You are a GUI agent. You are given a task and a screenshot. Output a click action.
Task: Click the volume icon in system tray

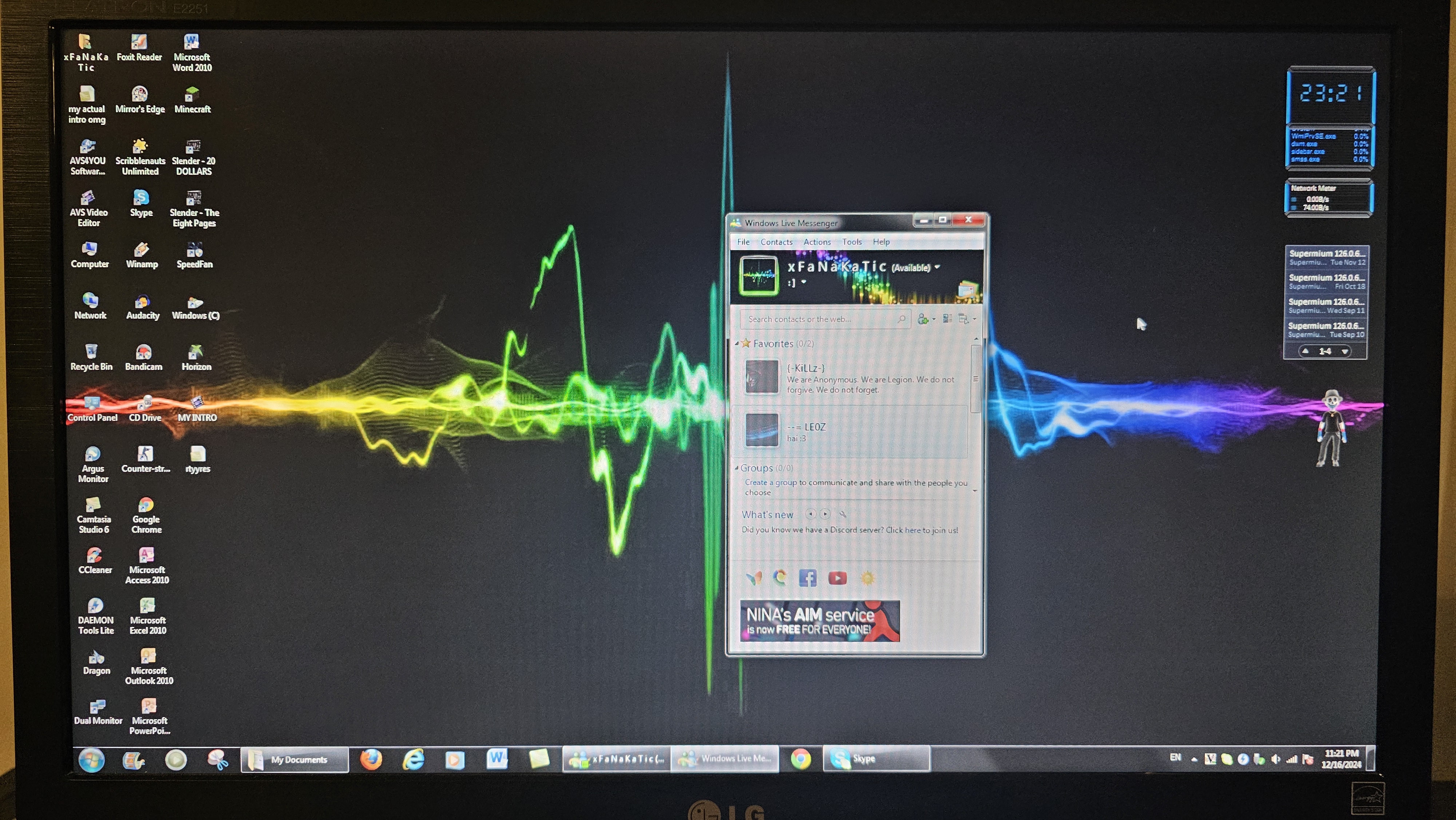pyautogui.click(x=1275, y=759)
